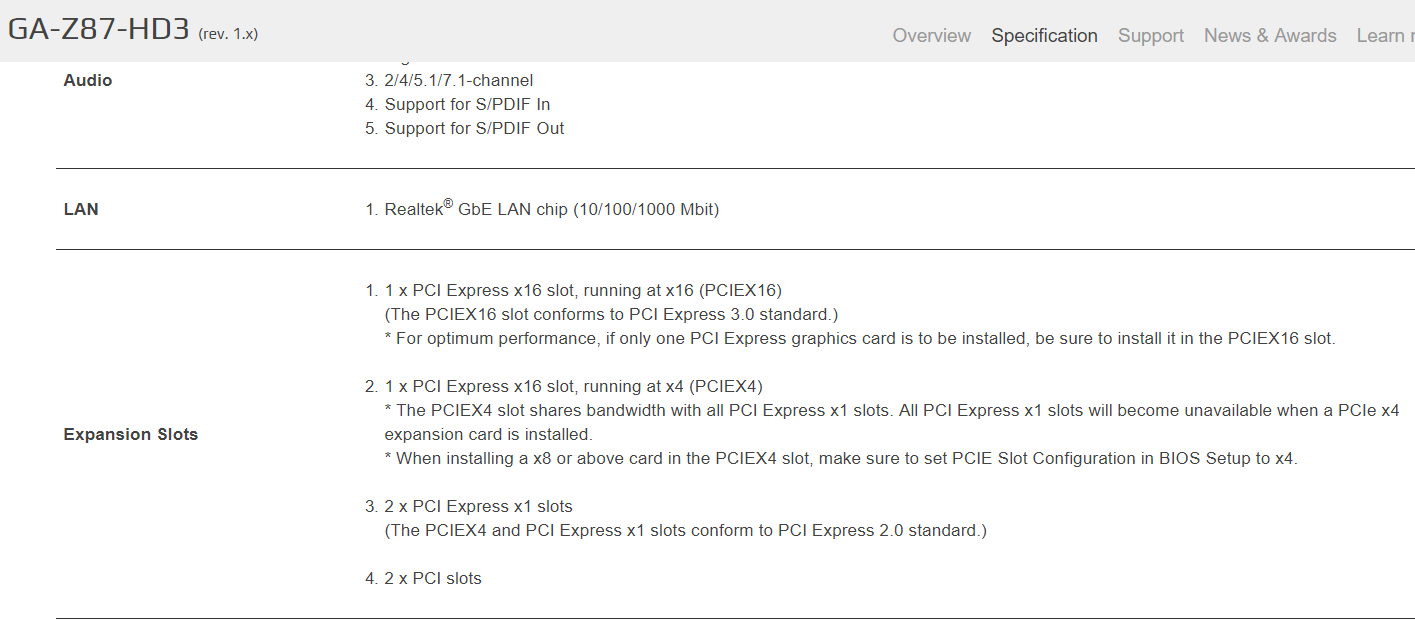Image resolution: width=1415 pixels, height=622 pixels.
Task: Click the Realtek GbE LAN chip entry
Action: [x=551, y=210]
